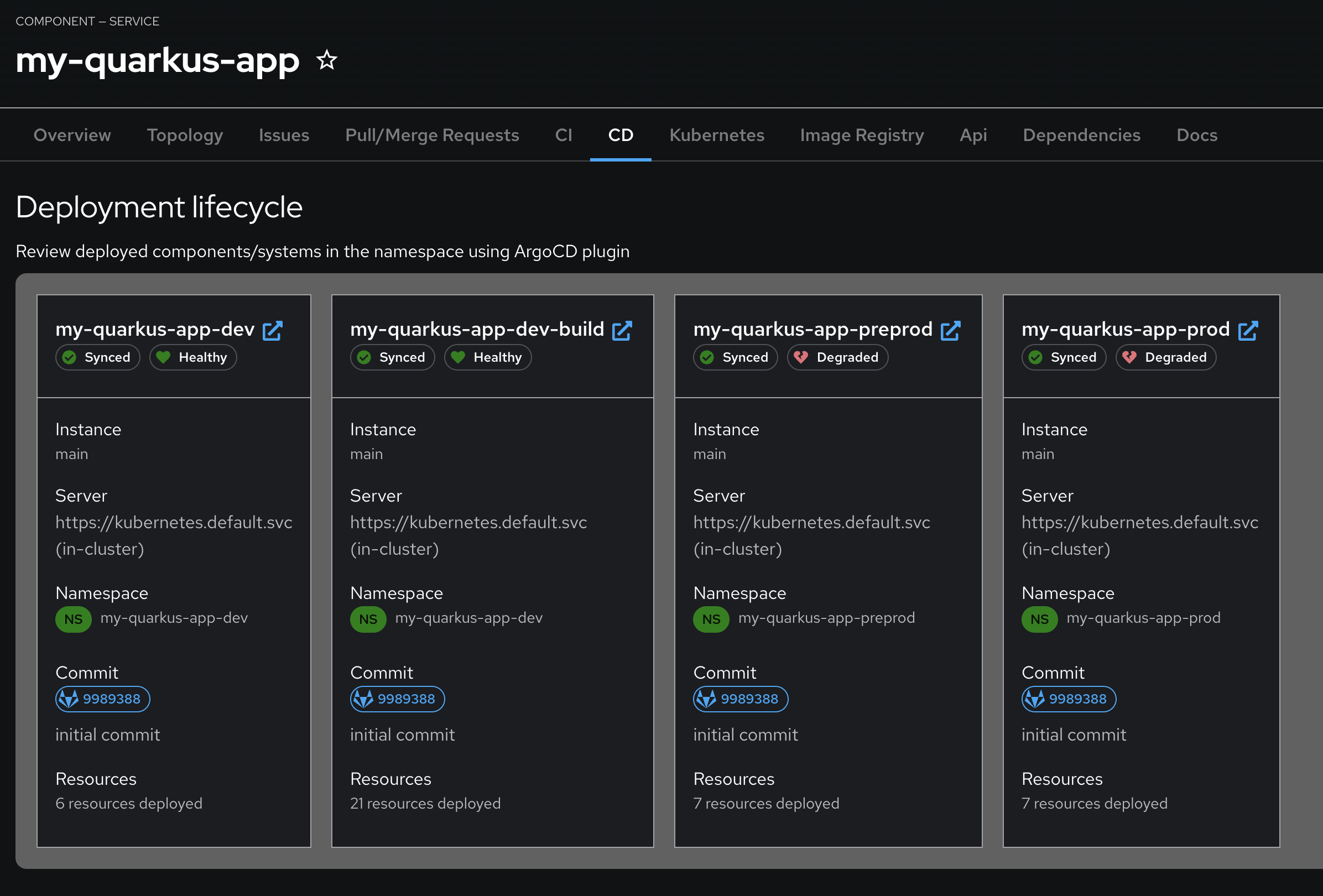Click the Healthy label on my-quarkus-app-dev-build
The width and height of the screenshot is (1323, 896).
[x=498, y=357]
